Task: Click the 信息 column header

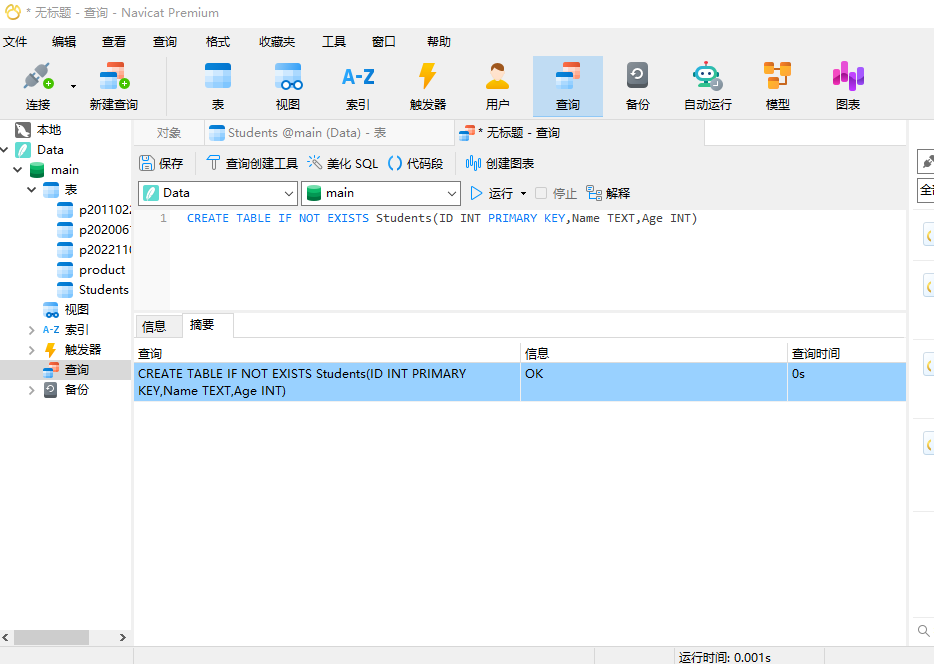Action: point(653,353)
